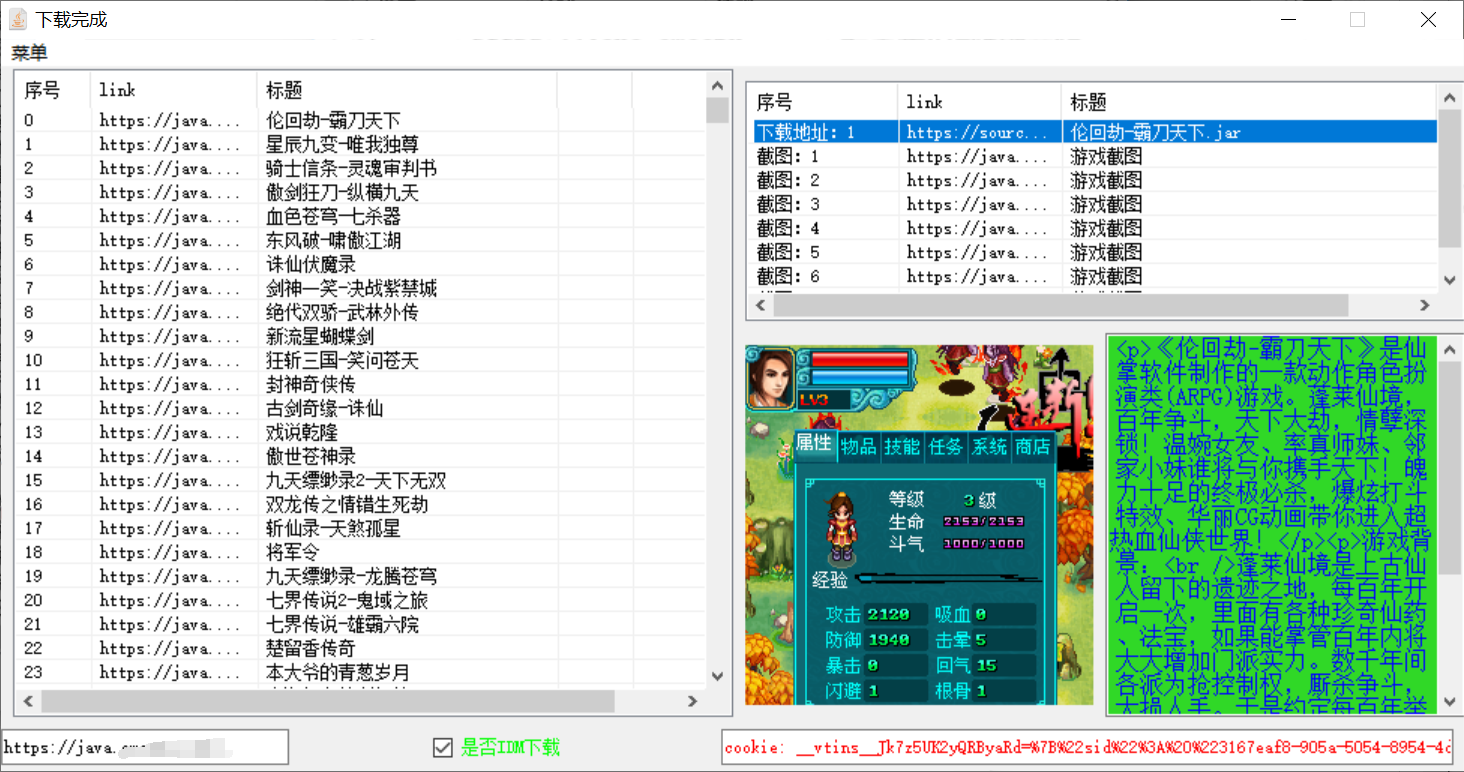Toggle the 是否IDM下载 checkbox

(442, 747)
